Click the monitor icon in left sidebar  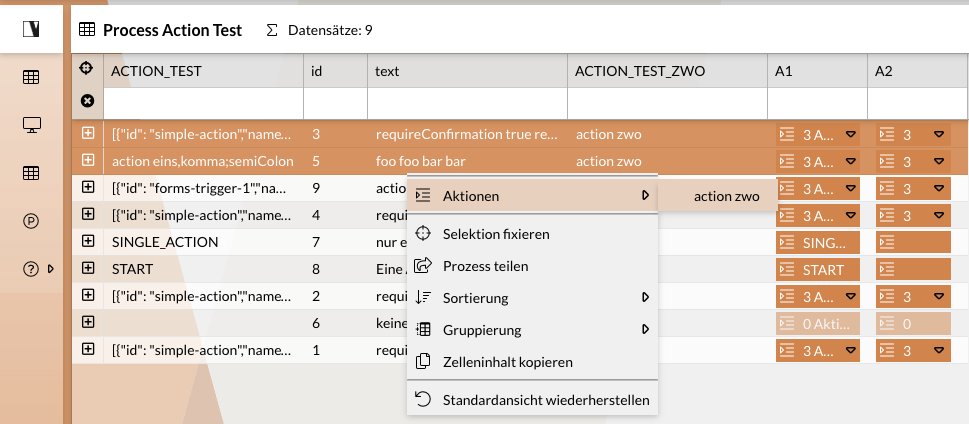pos(31,125)
